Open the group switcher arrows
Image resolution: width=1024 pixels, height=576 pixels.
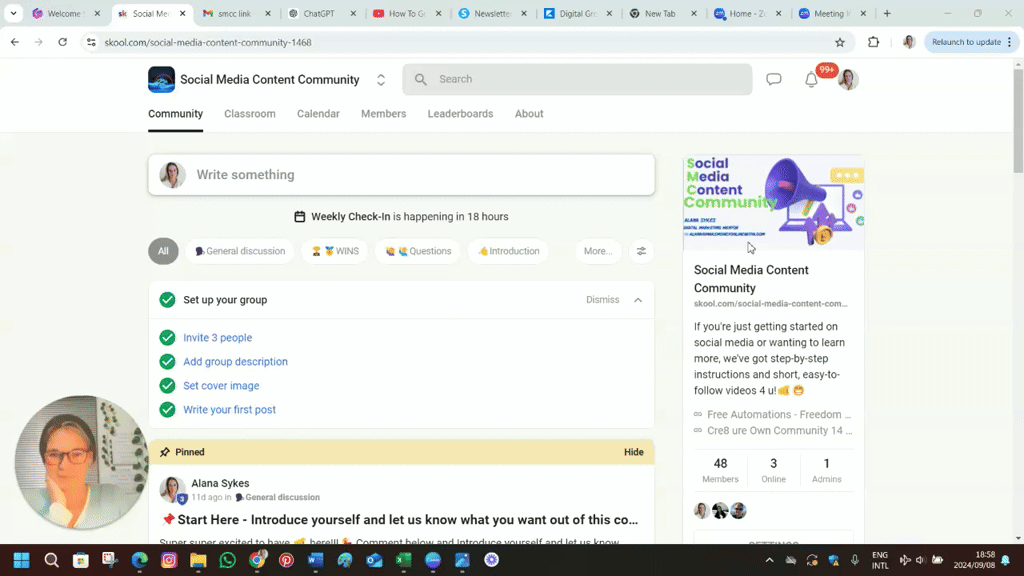381,80
